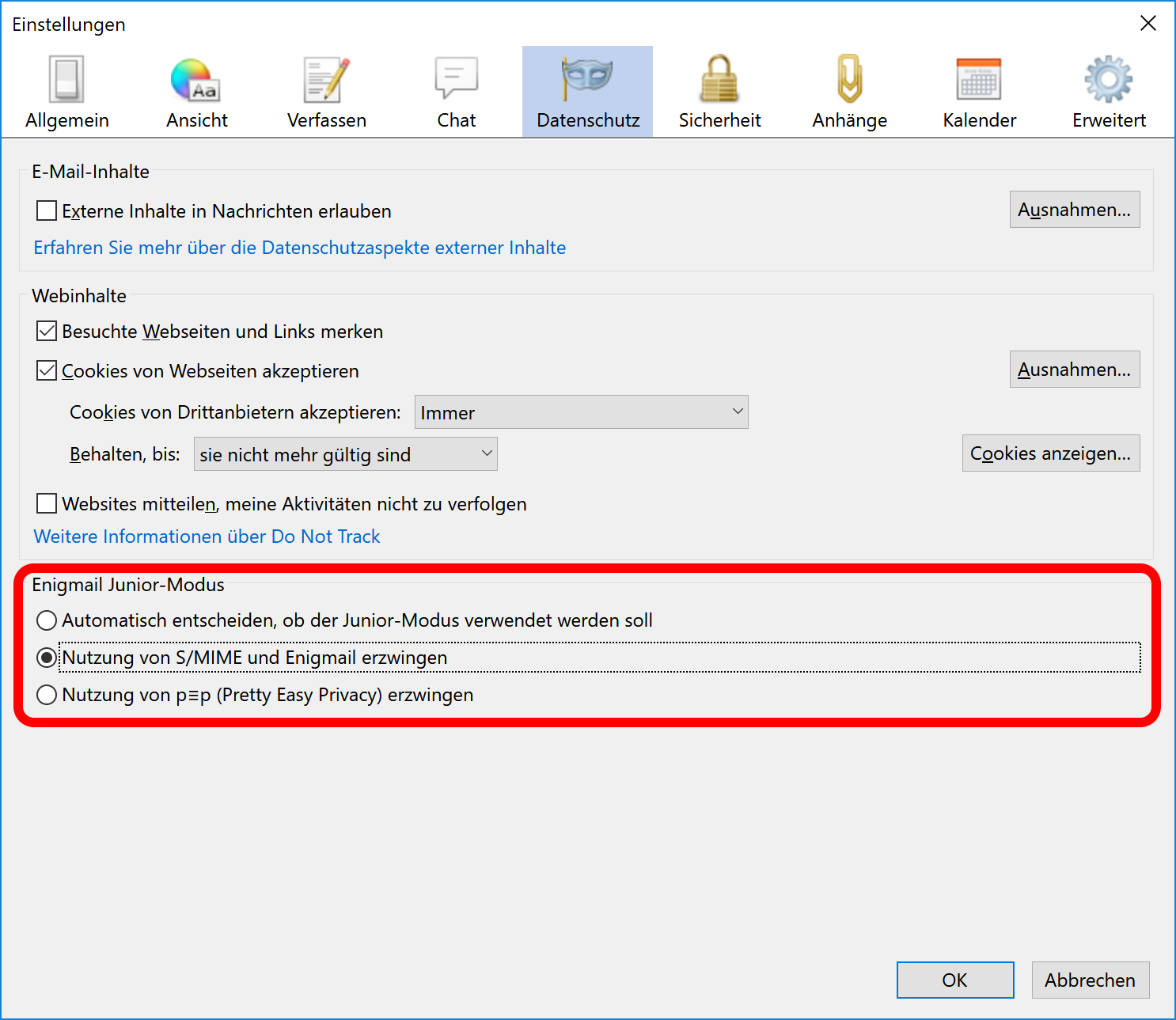Image resolution: width=1176 pixels, height=1020 pixels.
Task: Select the Kalender calendar icon
Action: [979, 79]
